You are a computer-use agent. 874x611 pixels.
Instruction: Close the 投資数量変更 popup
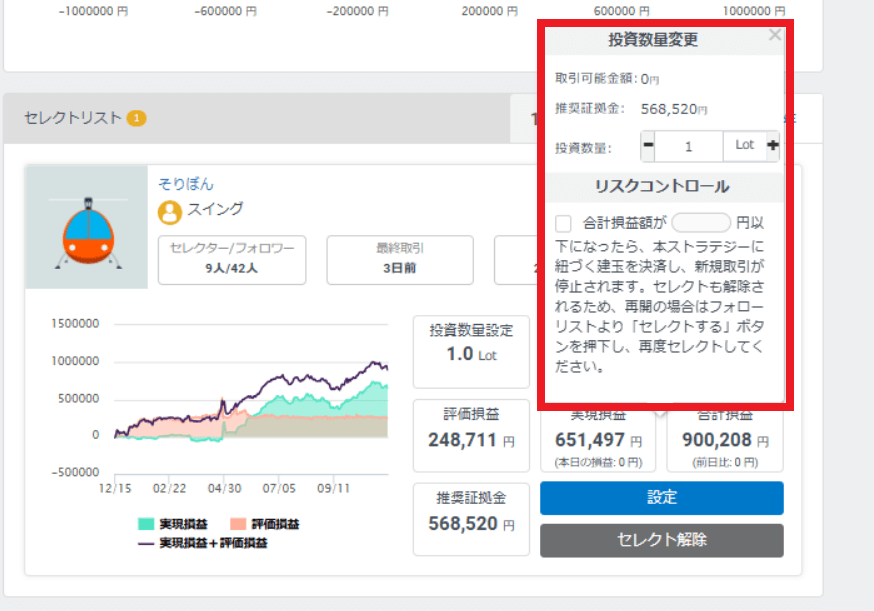[x=775, y=34]
